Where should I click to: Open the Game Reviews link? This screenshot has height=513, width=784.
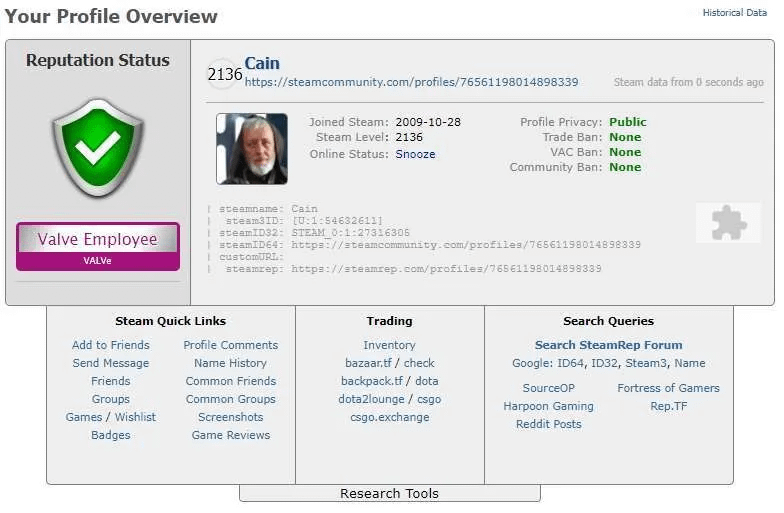[x=230, y=435]
